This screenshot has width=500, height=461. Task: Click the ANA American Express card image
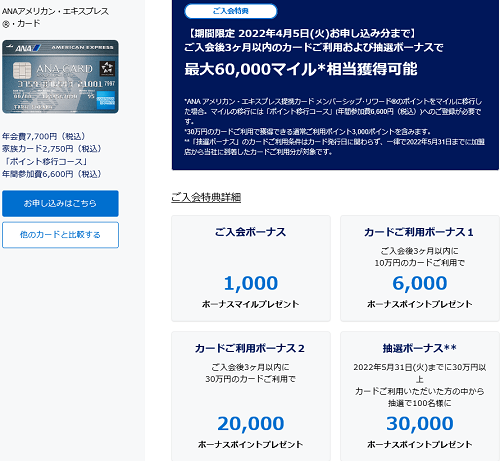(60, 77)
